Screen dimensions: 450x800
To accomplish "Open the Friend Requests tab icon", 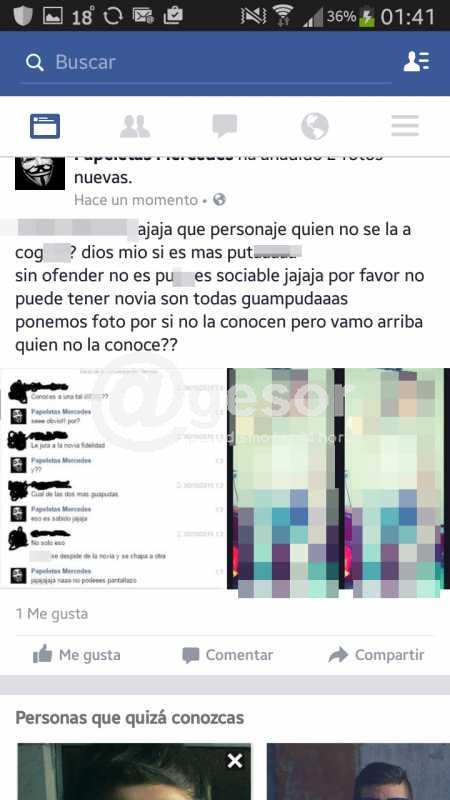I will coord(135,127).
